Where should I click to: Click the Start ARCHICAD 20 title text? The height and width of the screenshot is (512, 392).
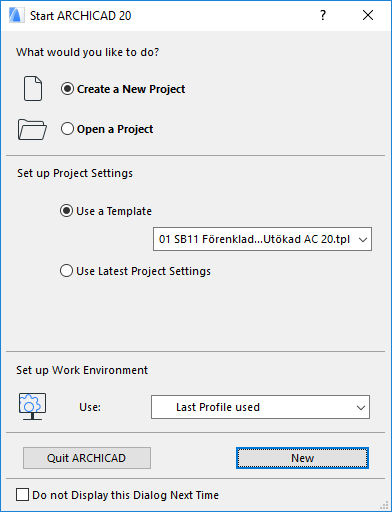click(x=81, y=16)
